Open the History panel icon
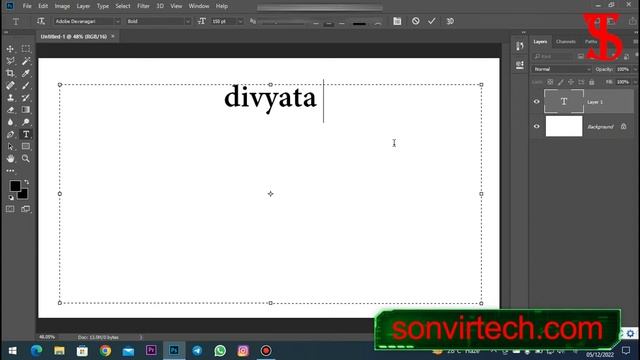 (520, 46)
